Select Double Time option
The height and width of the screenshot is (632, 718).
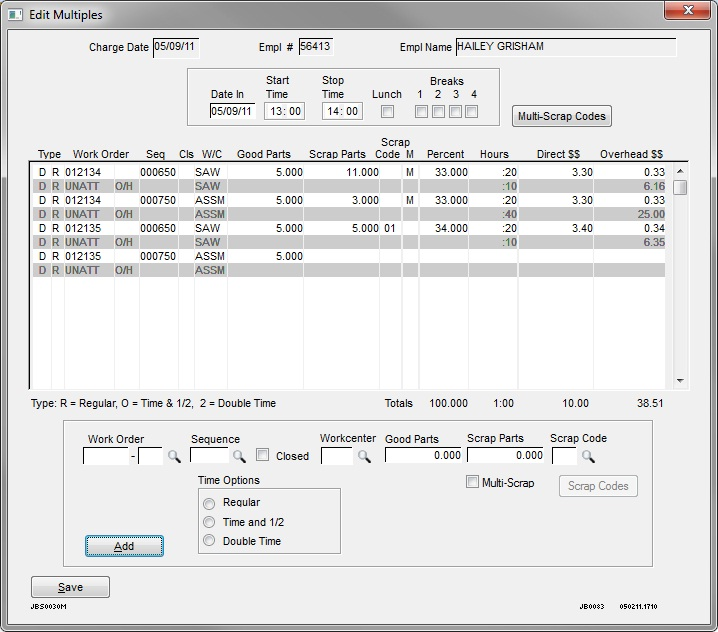click(209, 540)
